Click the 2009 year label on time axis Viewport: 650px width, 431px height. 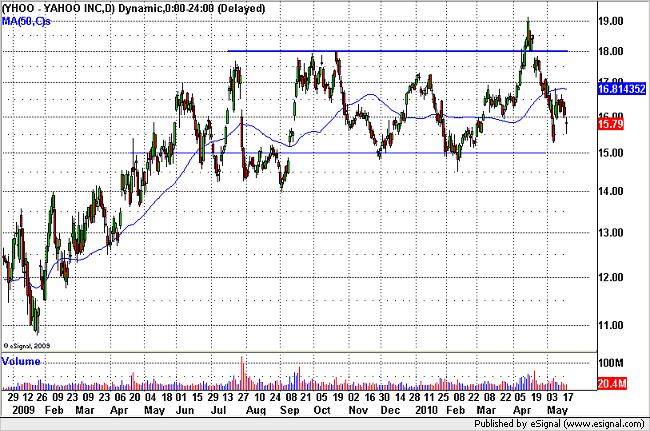(x=23, y=410)
